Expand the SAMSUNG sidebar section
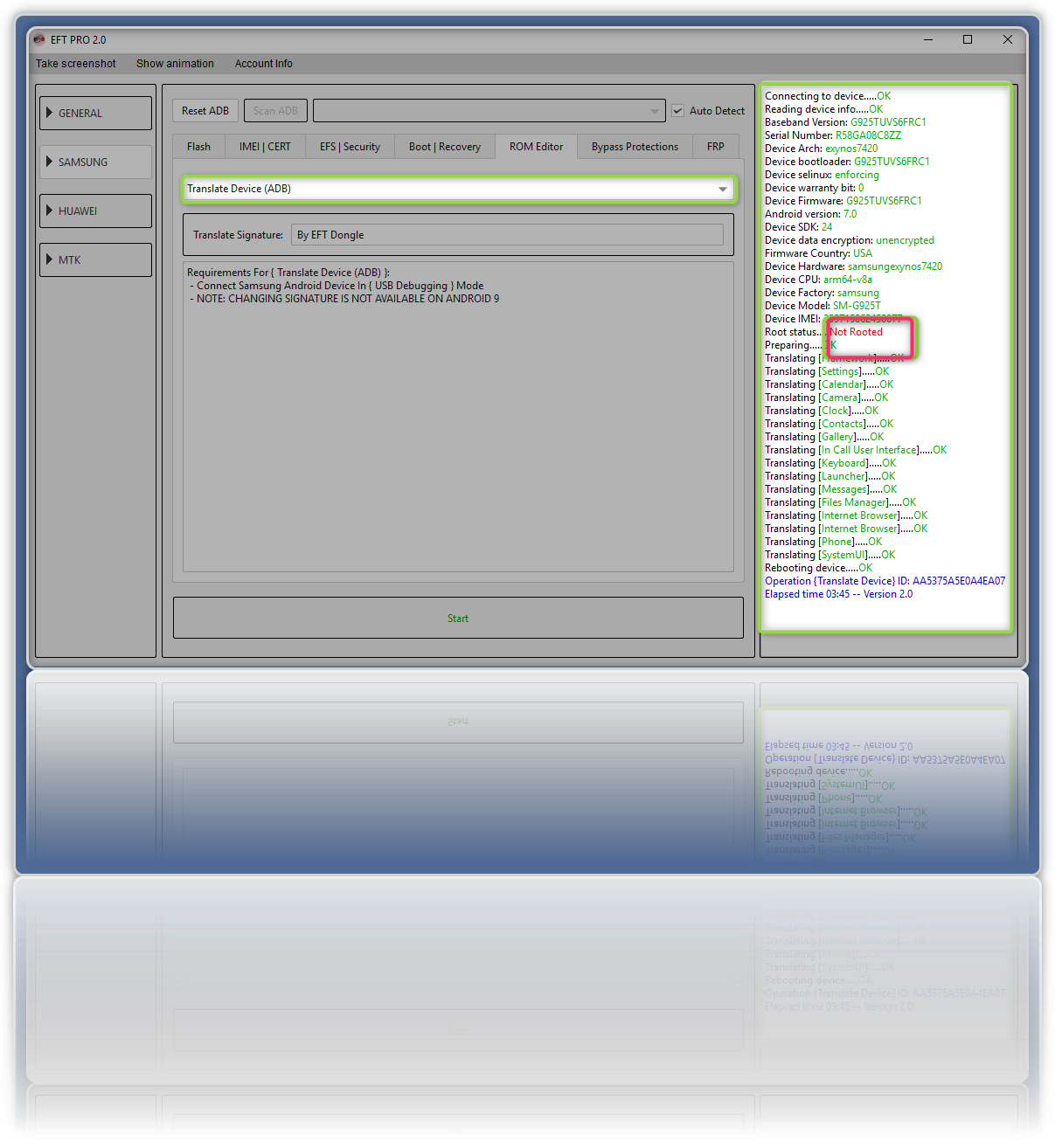Image resolution: width=1055 pixels, height=1148 pixels. coord(95,162)
